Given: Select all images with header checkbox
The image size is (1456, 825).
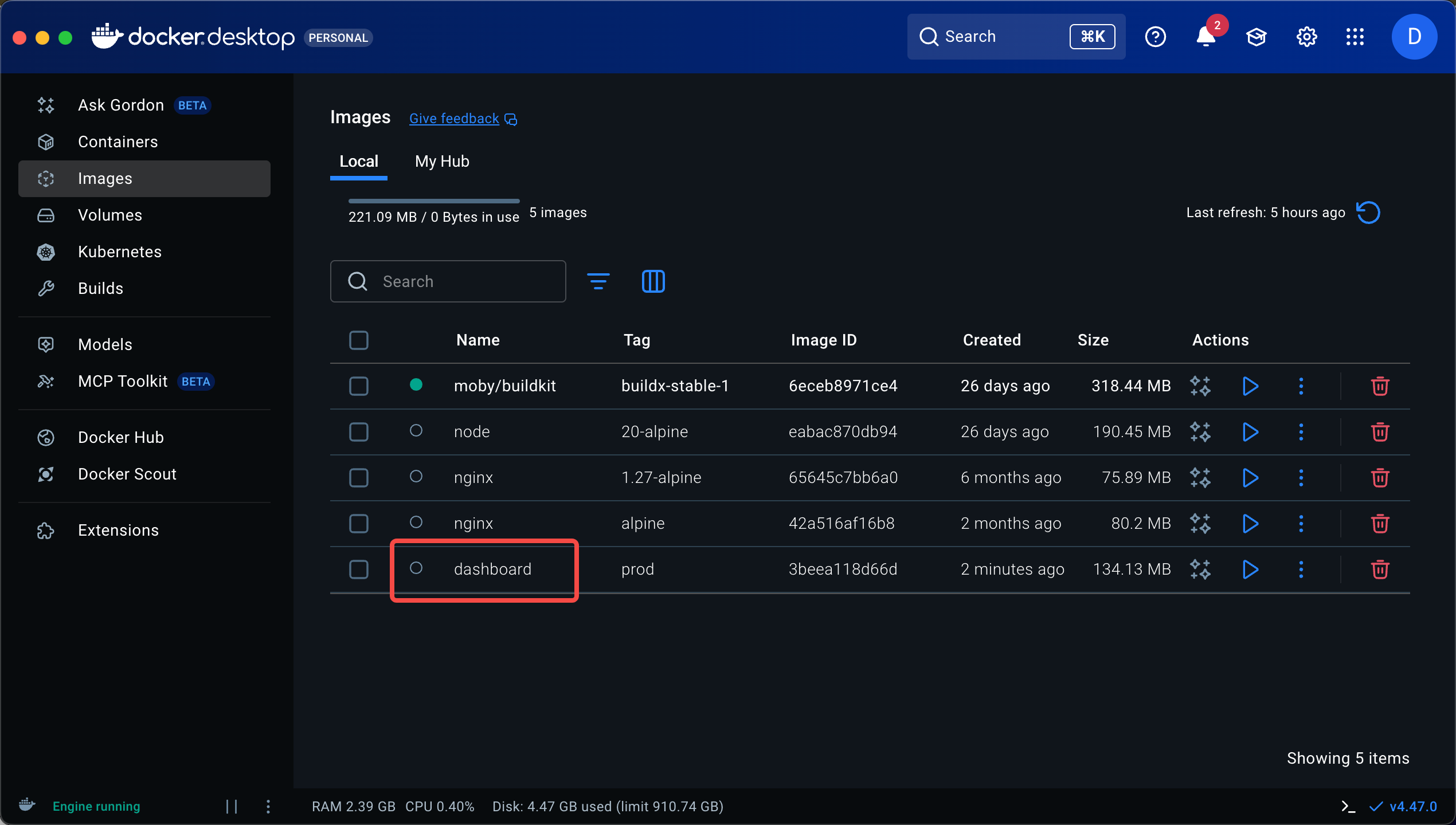Looking at the screenshot, I should click(x=359, y=340).
